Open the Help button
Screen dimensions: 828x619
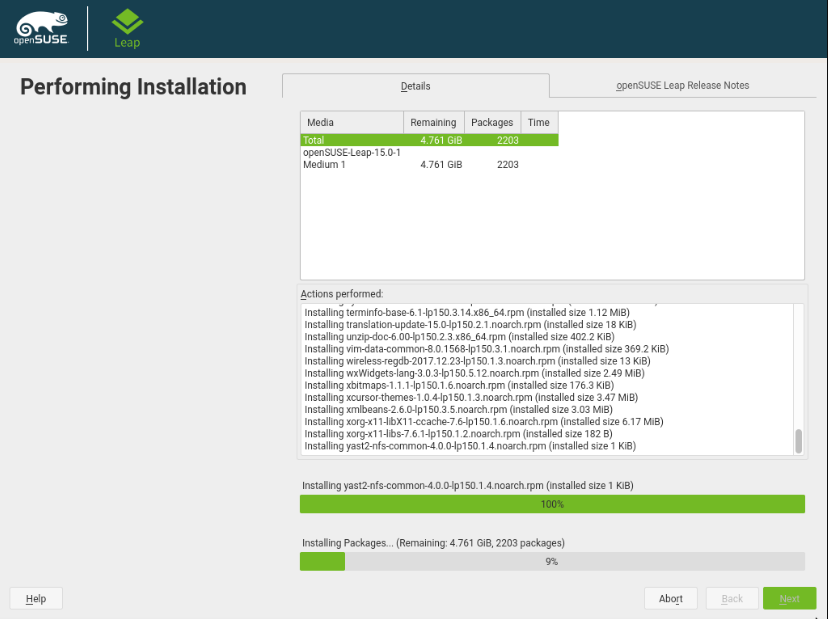coord(36,598)
